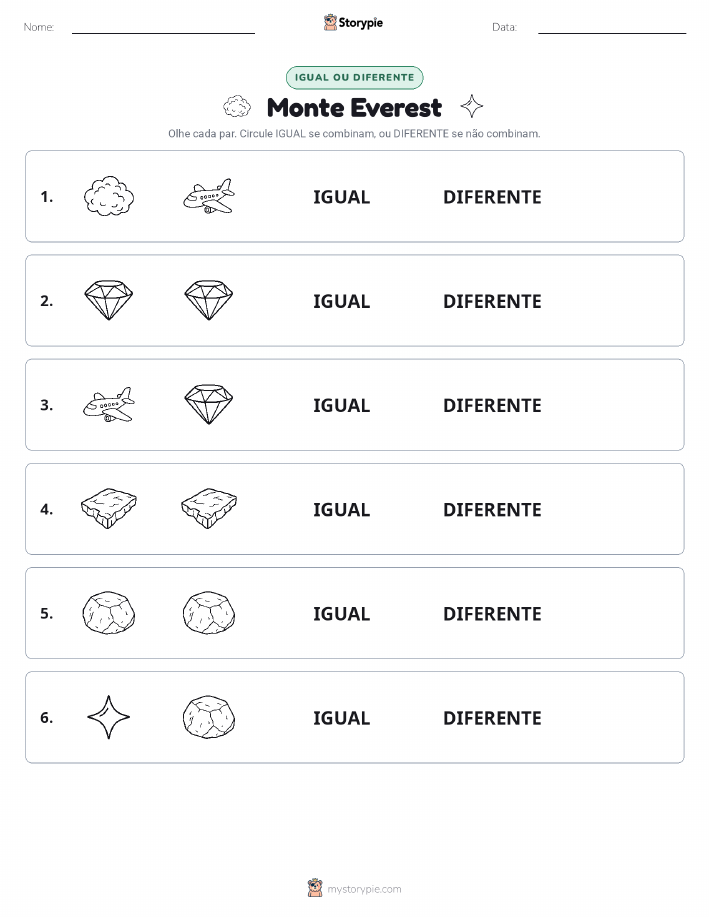Select IGUAL for question 2
Image resolution: width=709 pixels, height=917 pixels.
click(x=342, y=301)
